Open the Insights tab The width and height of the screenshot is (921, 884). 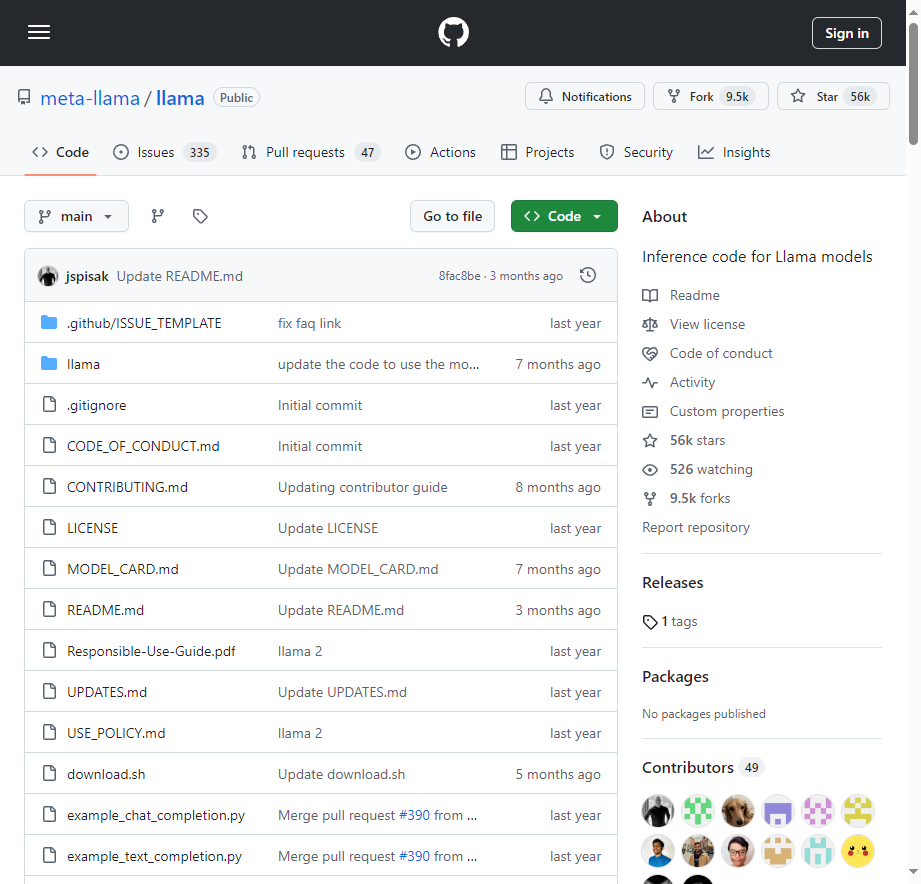point(734,152)
